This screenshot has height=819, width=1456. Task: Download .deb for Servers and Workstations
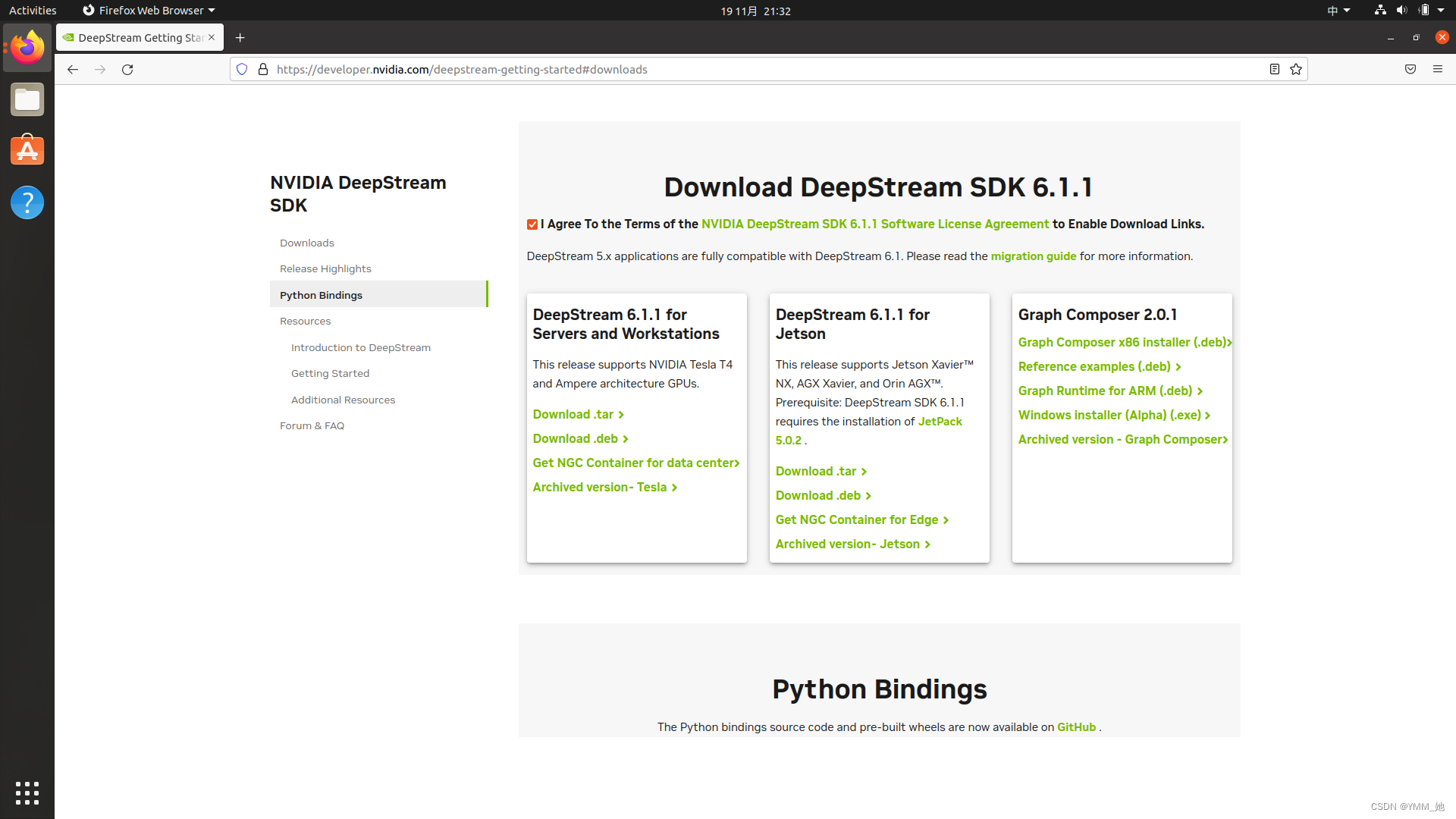pos(580,438)
